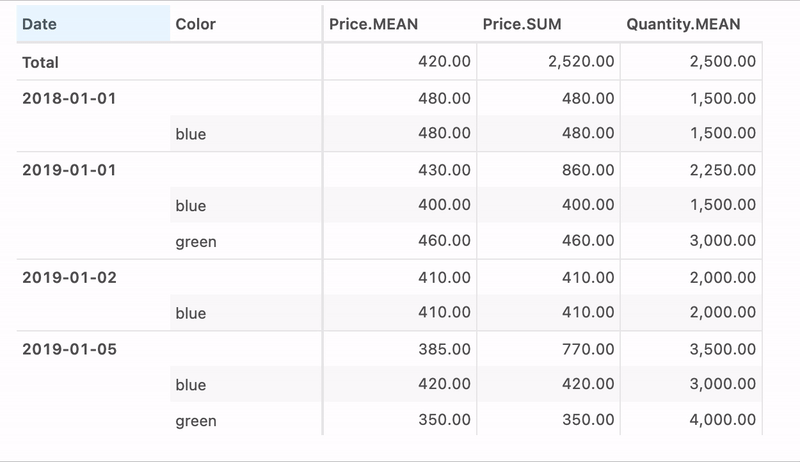Select the blue row under 2019-01-02
Viewport: 800px width, 462px height.
[190, 313]
